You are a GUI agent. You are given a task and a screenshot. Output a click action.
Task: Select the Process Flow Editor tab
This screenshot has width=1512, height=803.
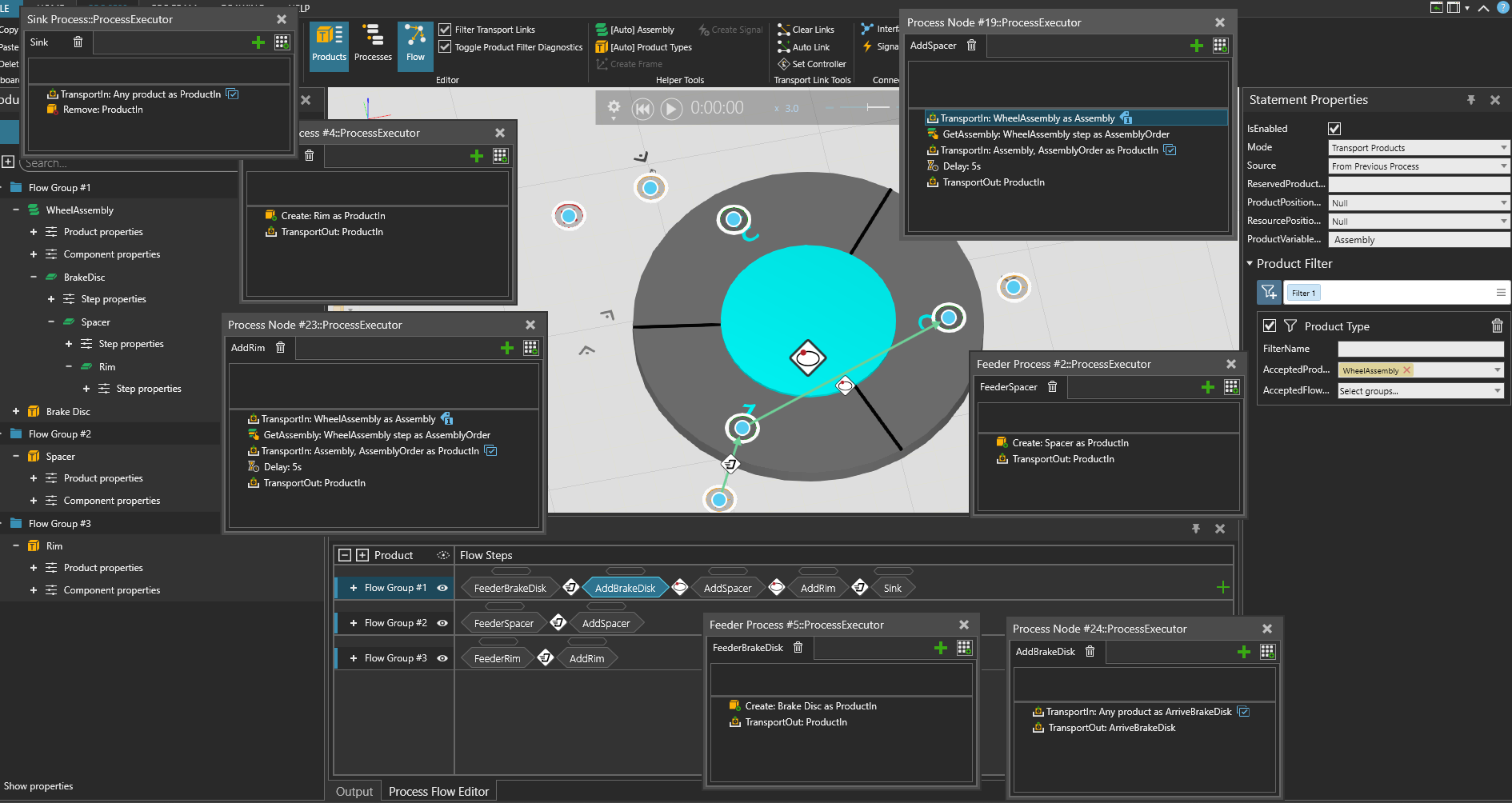(438, 792)
